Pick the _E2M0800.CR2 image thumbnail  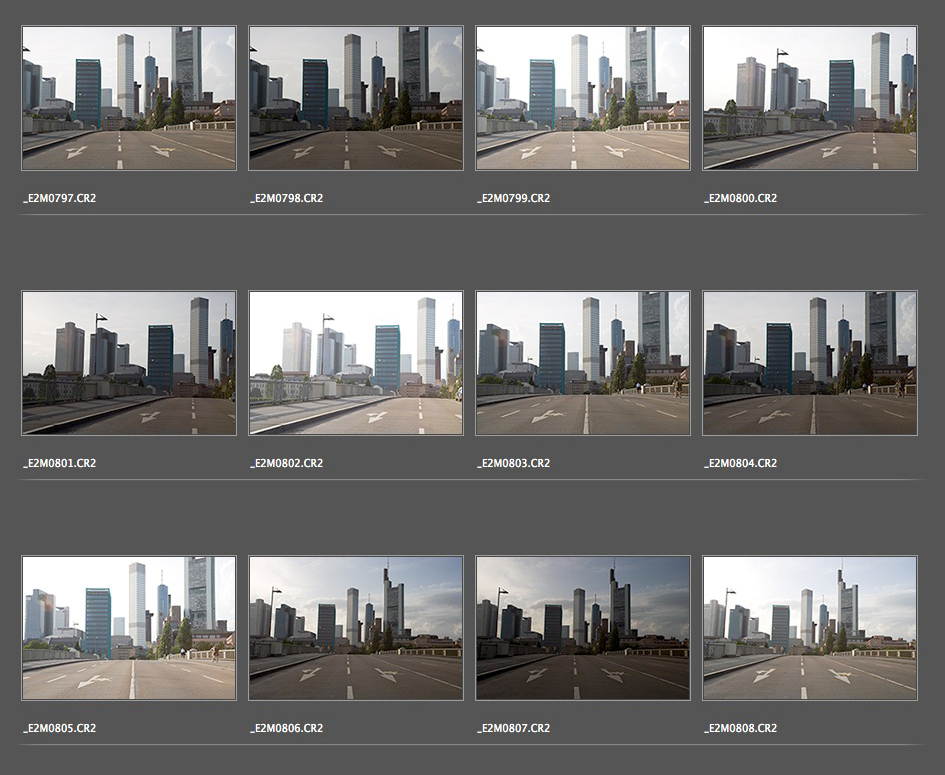pyautogui.click(x=810, y=98)
